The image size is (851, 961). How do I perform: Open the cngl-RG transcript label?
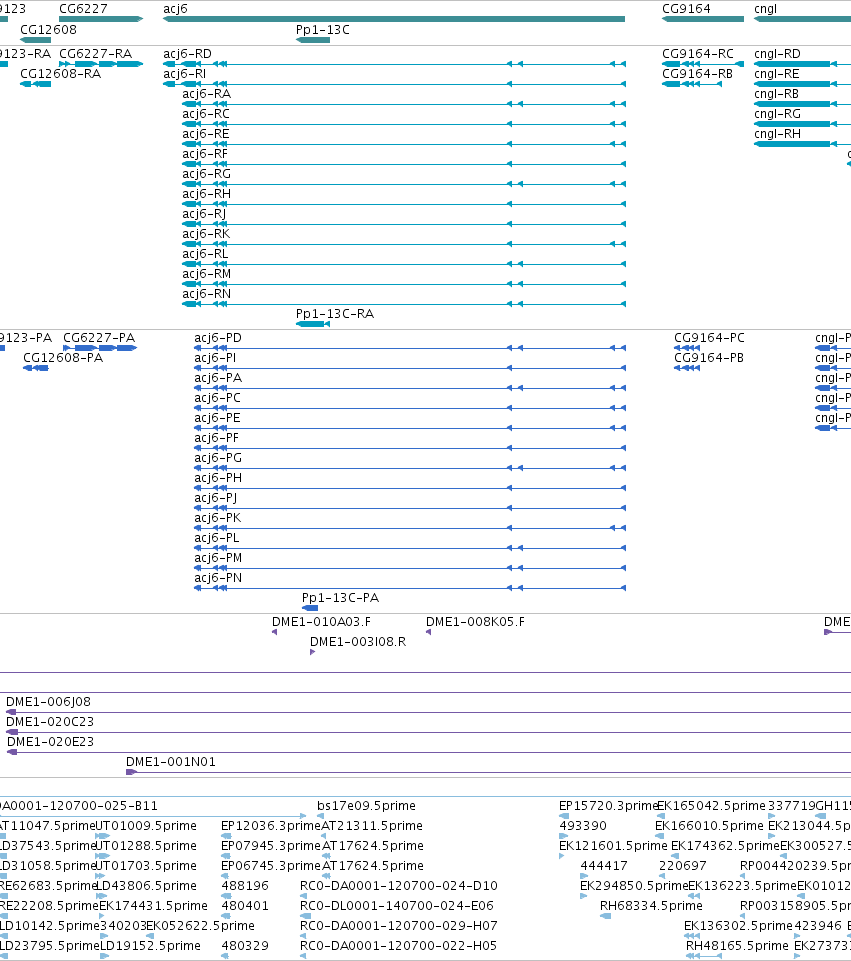click(777, 113)
